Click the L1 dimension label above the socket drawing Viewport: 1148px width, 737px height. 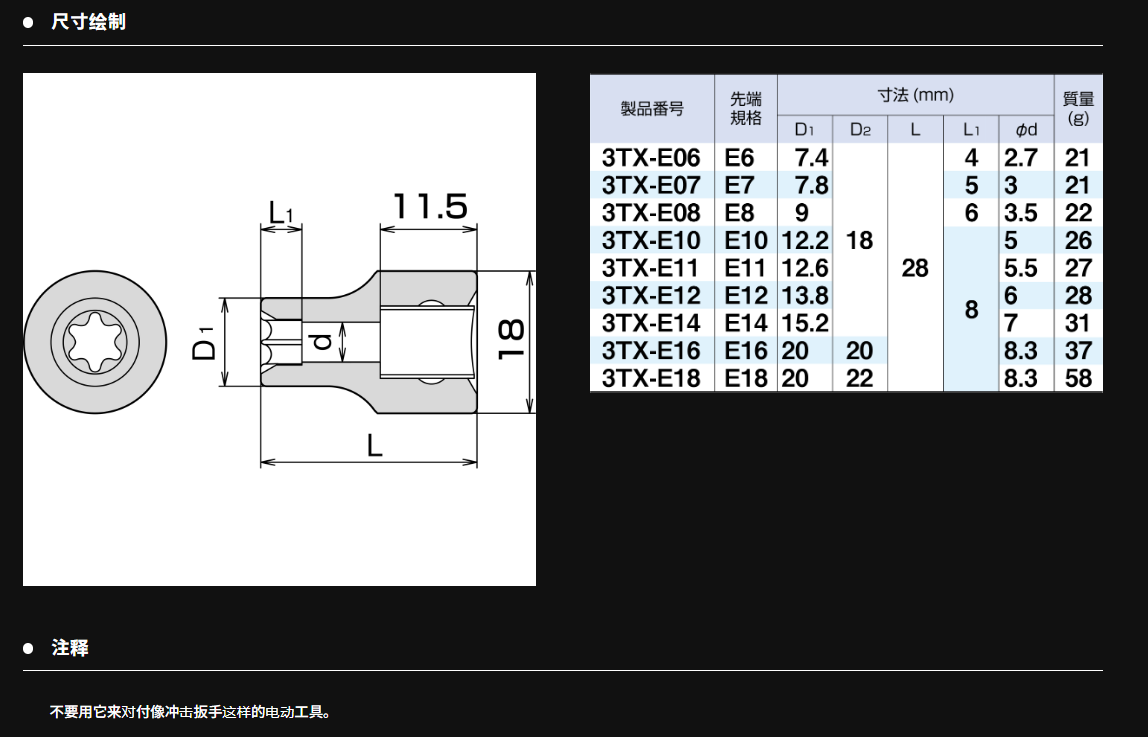(281, 211)
